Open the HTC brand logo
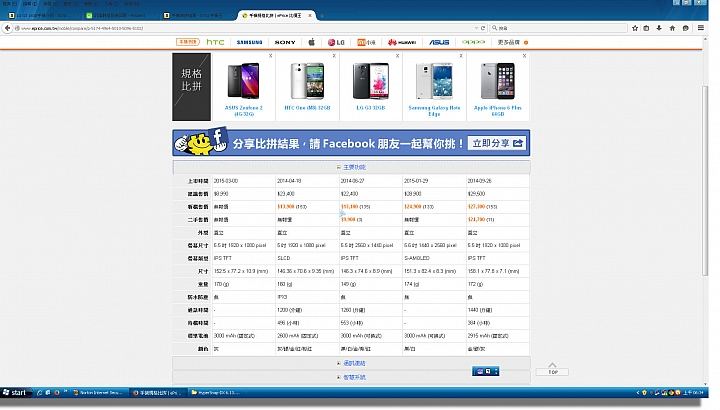720x410 pixels. 215,42
